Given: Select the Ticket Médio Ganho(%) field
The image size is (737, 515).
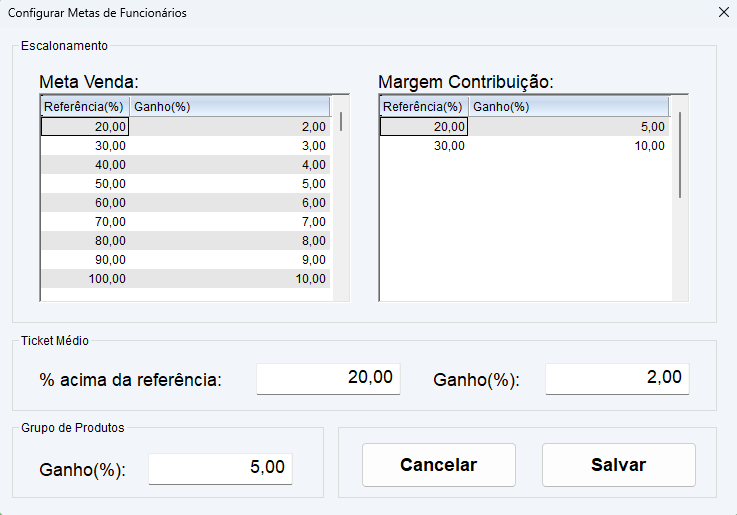Looking at the screenshot, I should (617, 378).
